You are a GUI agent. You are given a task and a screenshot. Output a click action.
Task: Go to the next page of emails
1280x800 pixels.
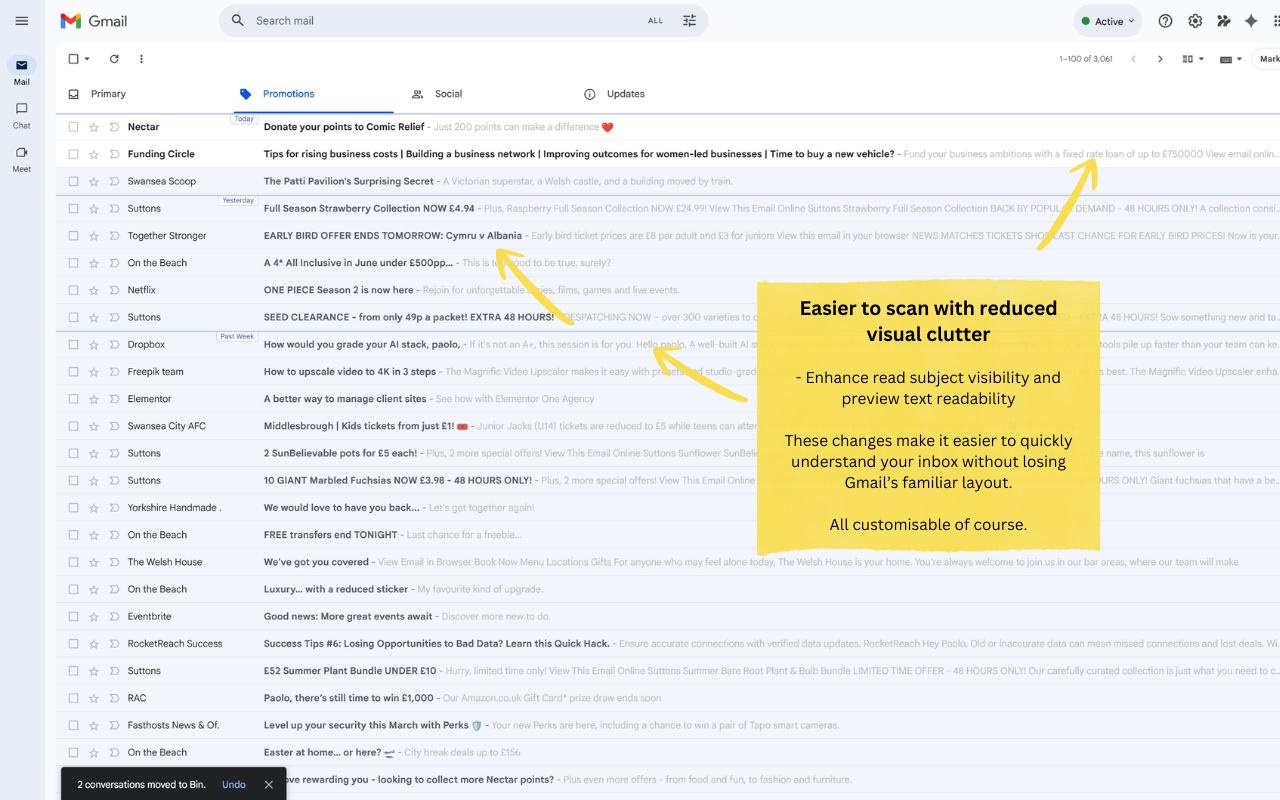click(1160, 59)
